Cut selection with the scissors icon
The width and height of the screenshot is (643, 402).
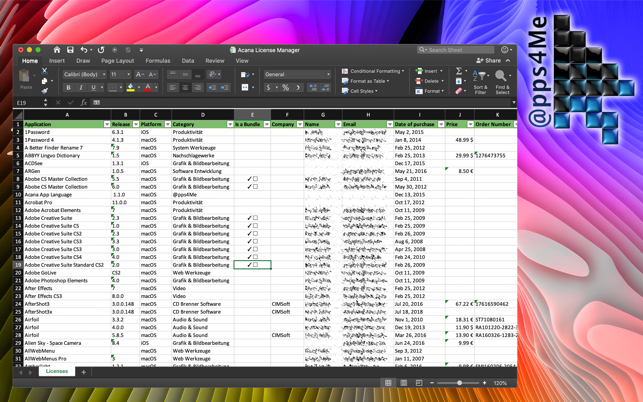click(45, 71)
